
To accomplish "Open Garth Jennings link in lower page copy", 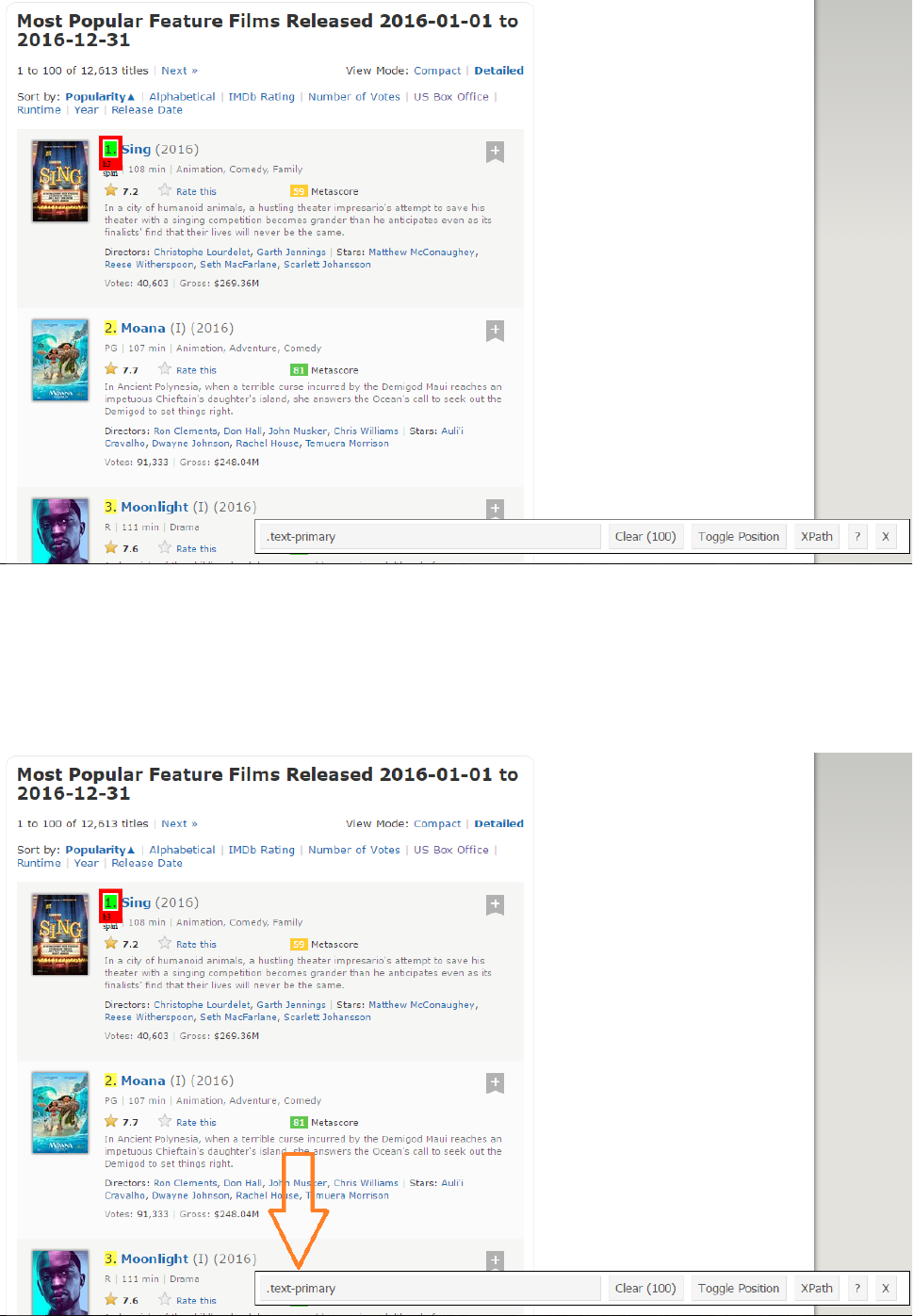I will pyautogui.click(x=291, y=1005).
